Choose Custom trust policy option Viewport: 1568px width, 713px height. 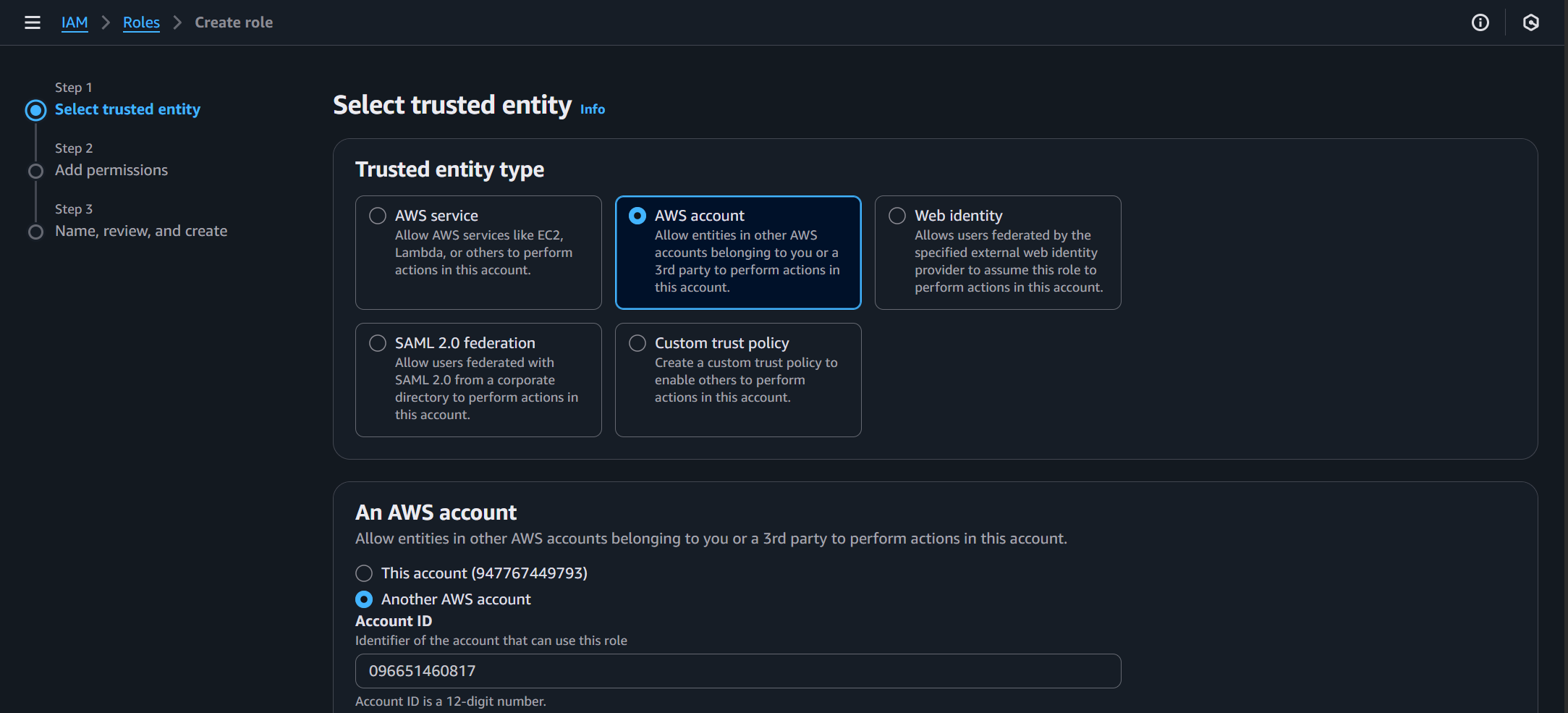pyautogui.click(x=637, y=343)
